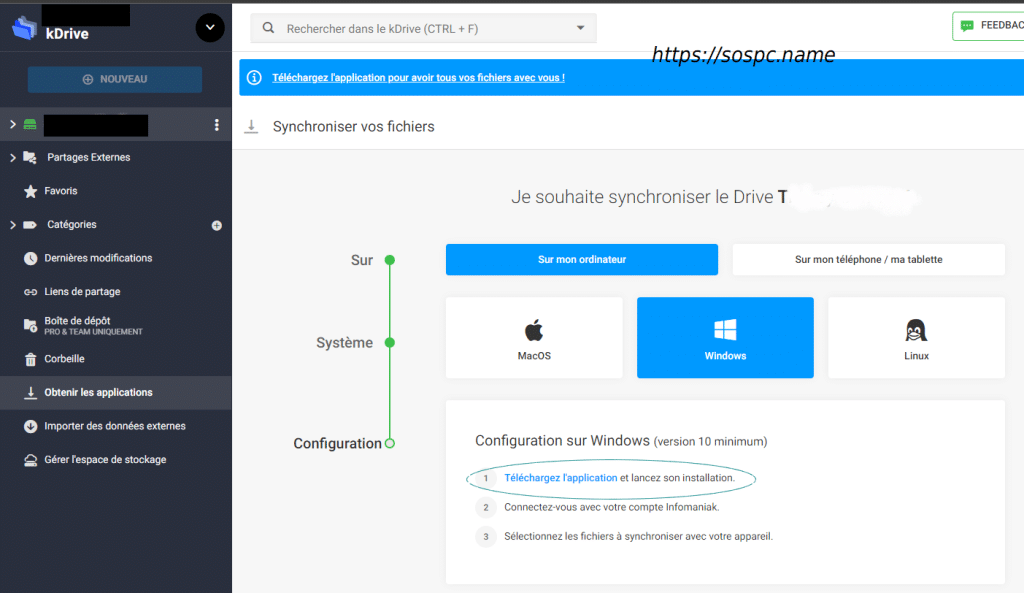Click 'Sélectionnez les fichiers à synchroniser avec votre appareil.'
This screenshot has width=1024, height=593.
tap(638, 536)
